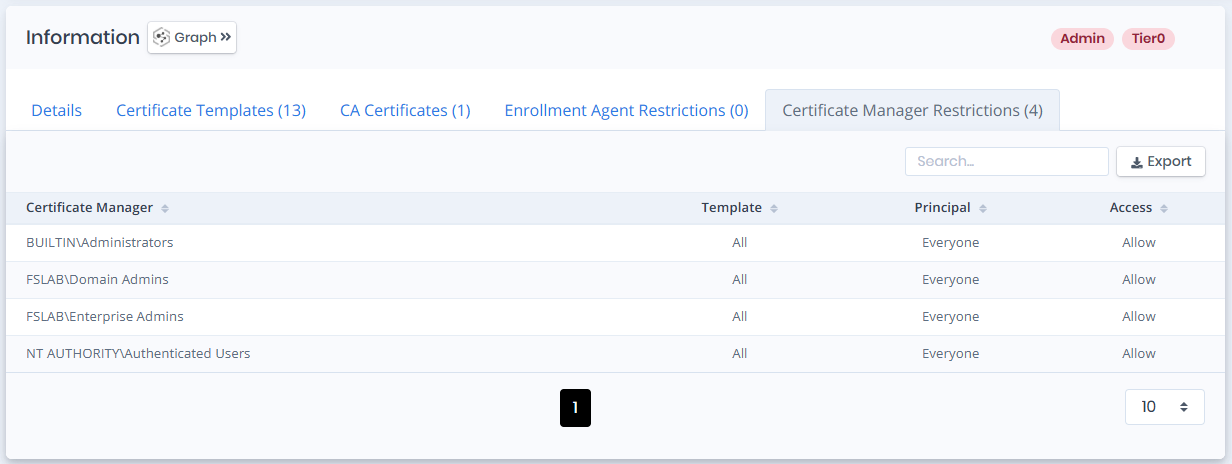Open Certificate Templates (13) tab
The width and height of the screenshot is (1232, 464).
211,111
